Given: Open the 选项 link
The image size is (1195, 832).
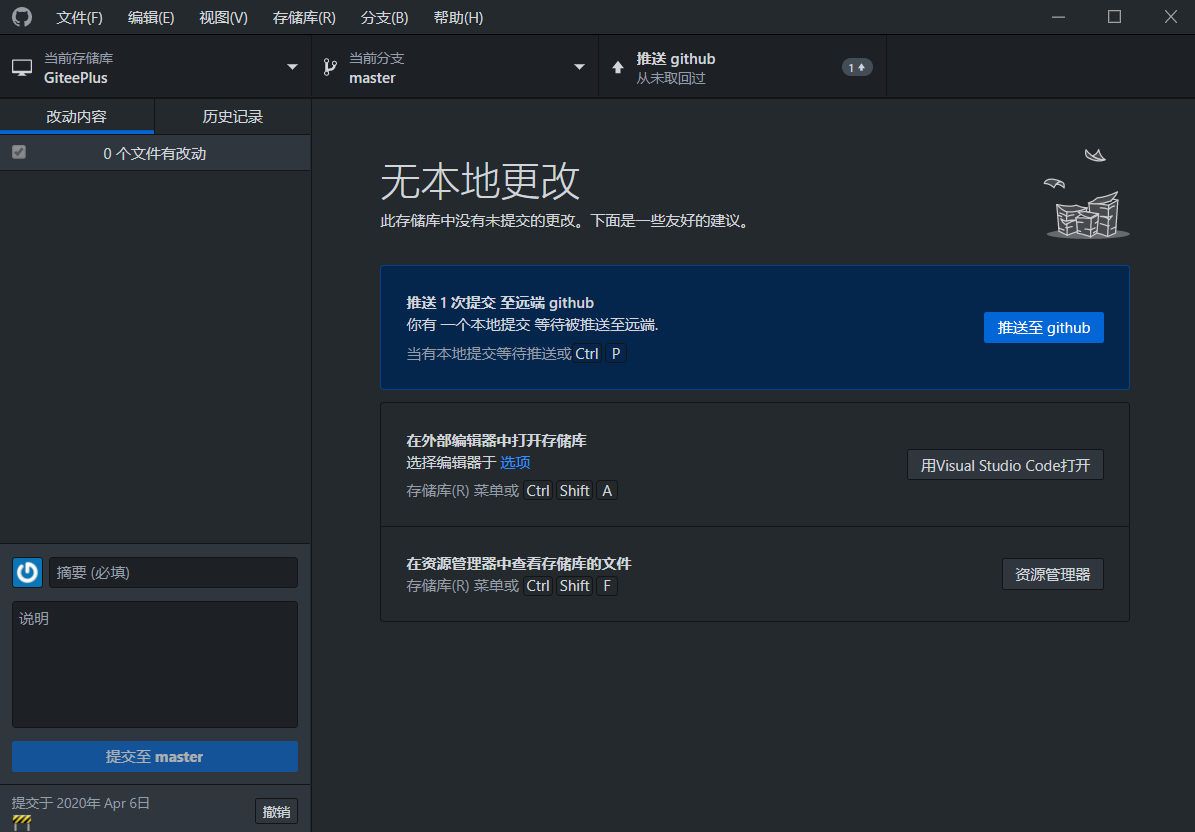Looking at the screenshot, I should click(515, 462).
